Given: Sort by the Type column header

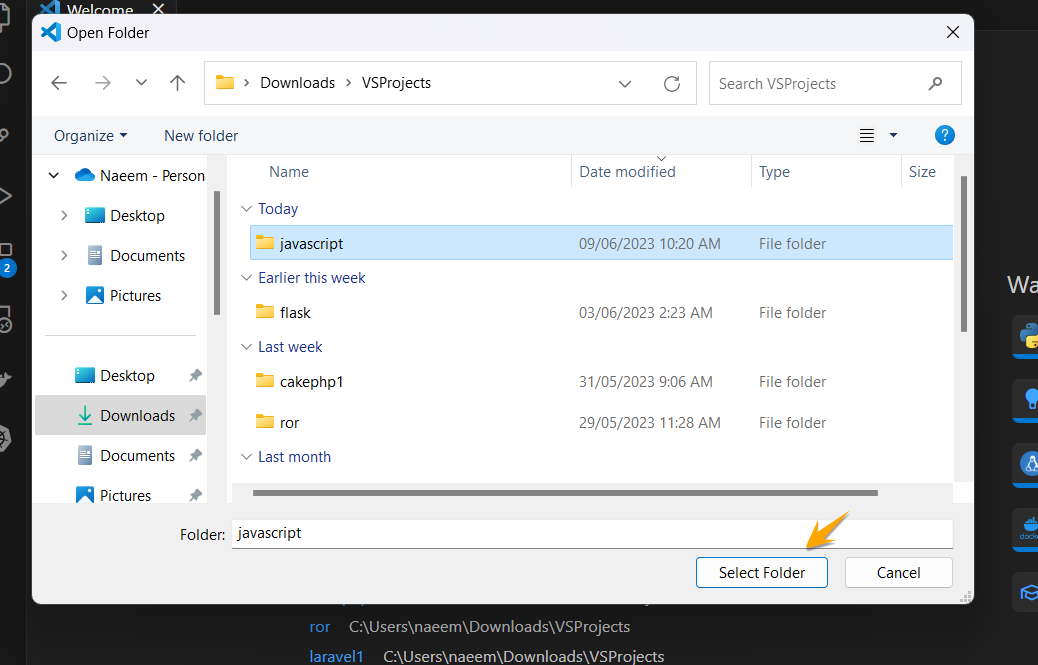Looking at the screenshot, I should tap(774, 172).
